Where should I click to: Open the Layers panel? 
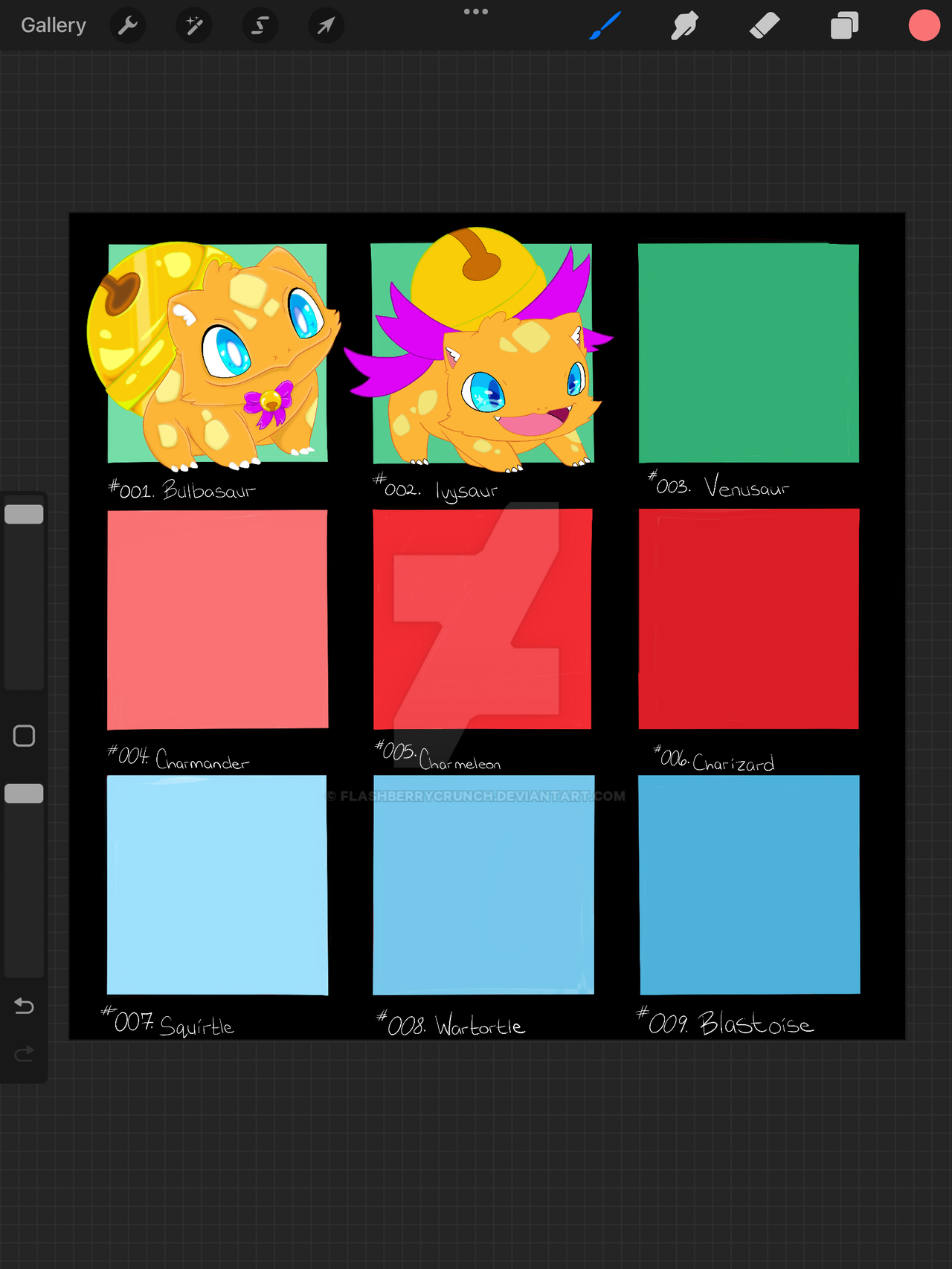tap(844, 25)
